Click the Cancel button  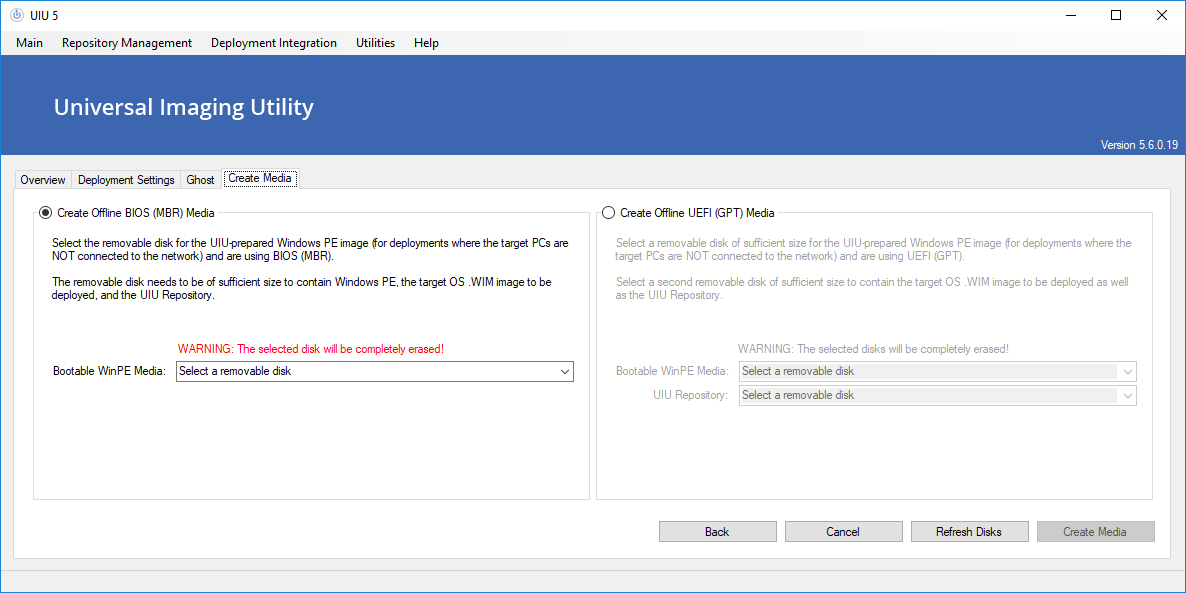[x=843, y=532]
